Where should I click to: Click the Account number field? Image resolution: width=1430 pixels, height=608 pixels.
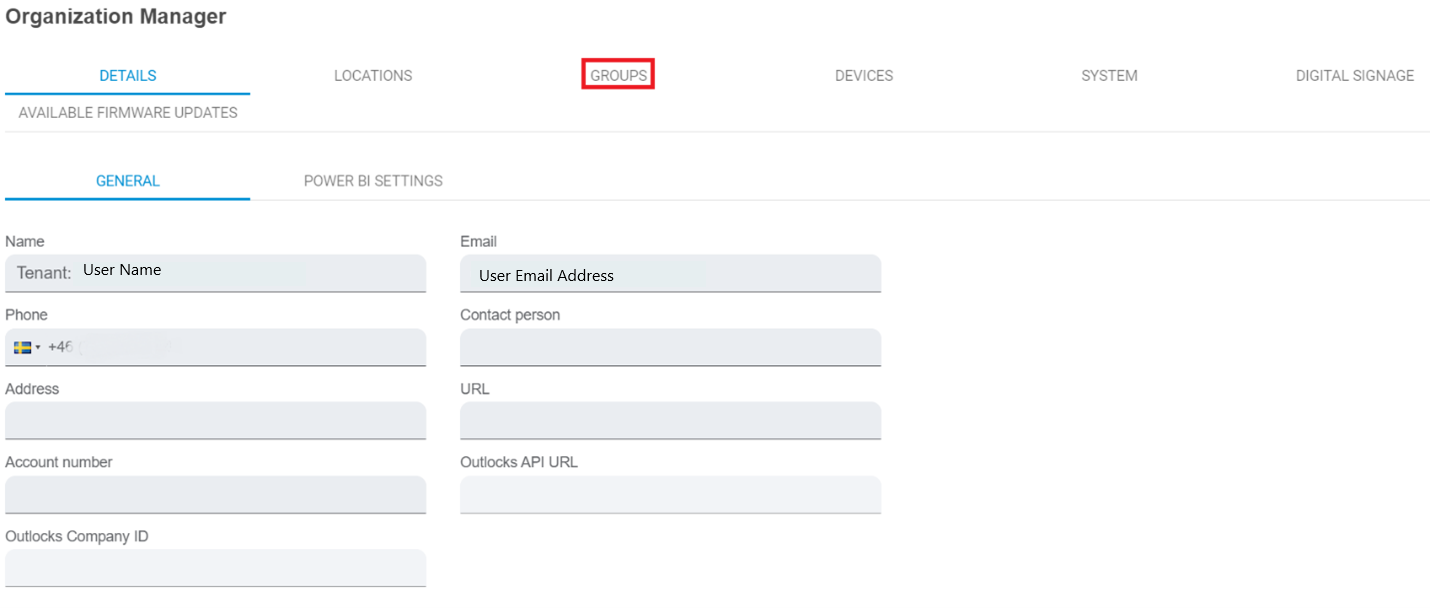215,494
